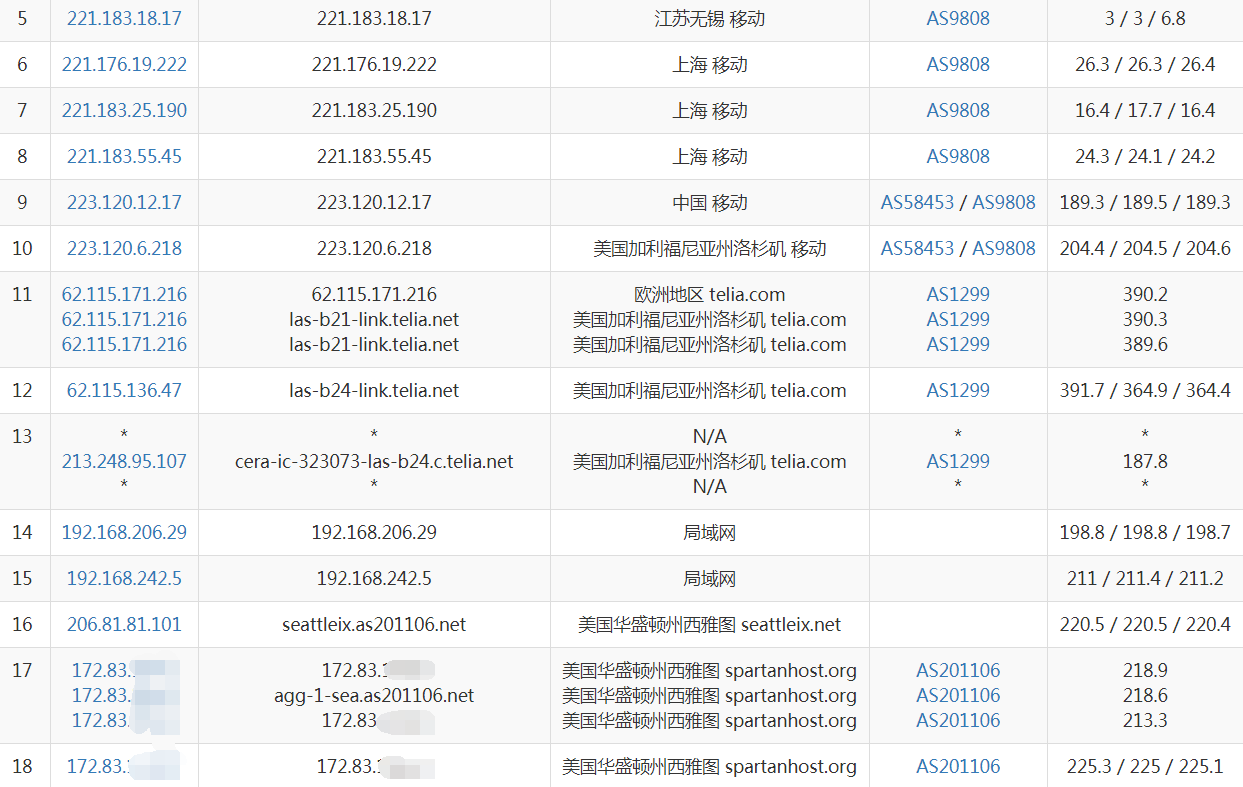Open the blue 221.183.25.190 link in hop 7

point(124,111)
